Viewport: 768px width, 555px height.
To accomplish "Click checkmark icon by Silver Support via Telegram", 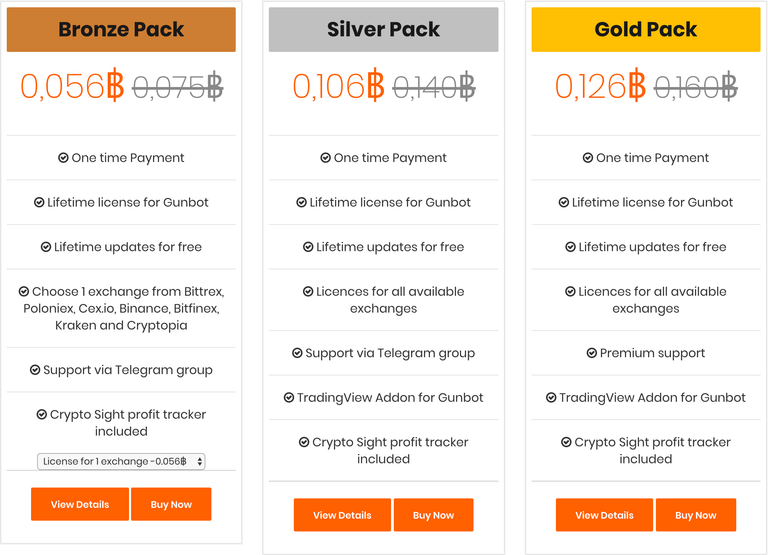I will 297,354.
